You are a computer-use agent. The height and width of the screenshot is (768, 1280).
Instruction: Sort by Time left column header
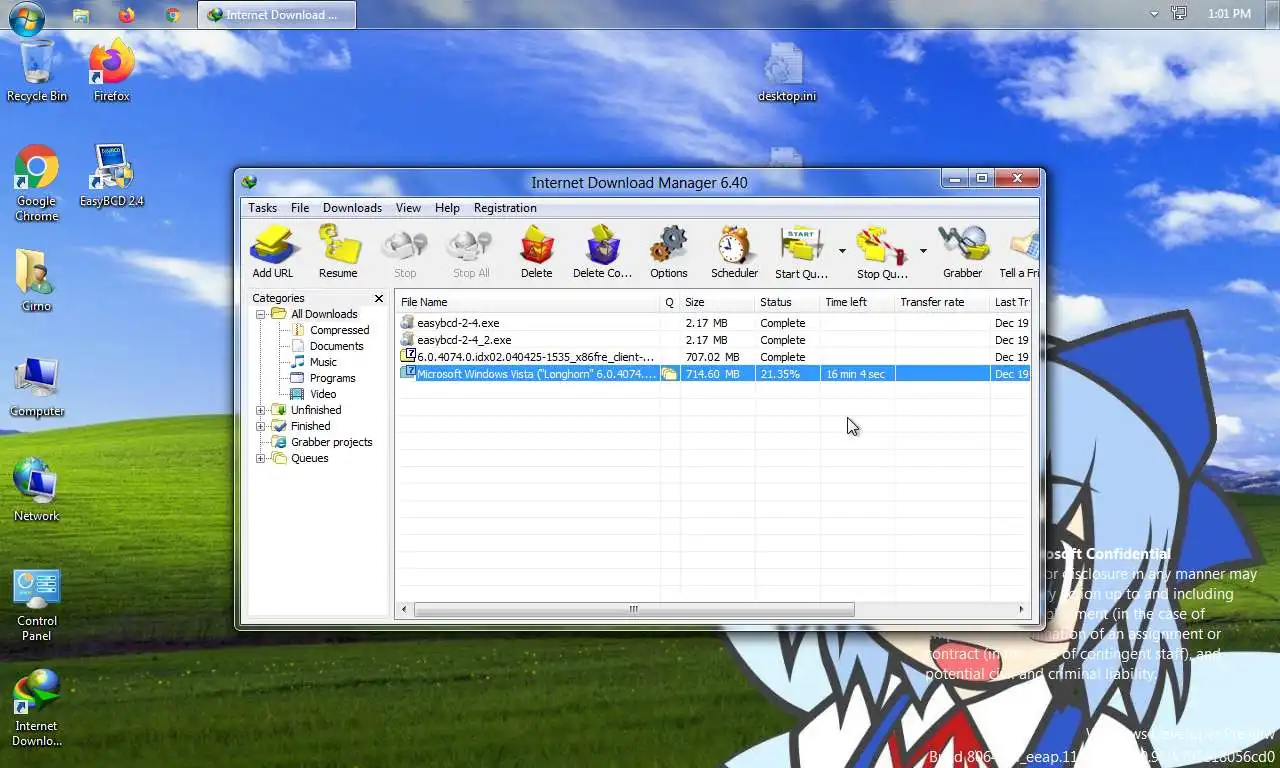point(857,302)
